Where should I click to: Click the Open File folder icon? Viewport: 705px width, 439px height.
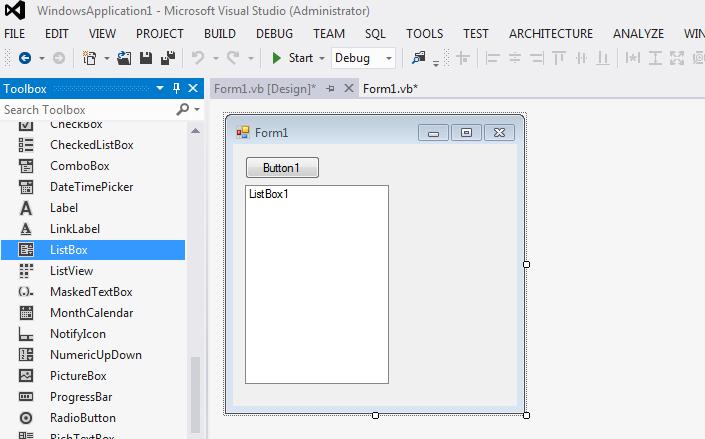[124, 58]
